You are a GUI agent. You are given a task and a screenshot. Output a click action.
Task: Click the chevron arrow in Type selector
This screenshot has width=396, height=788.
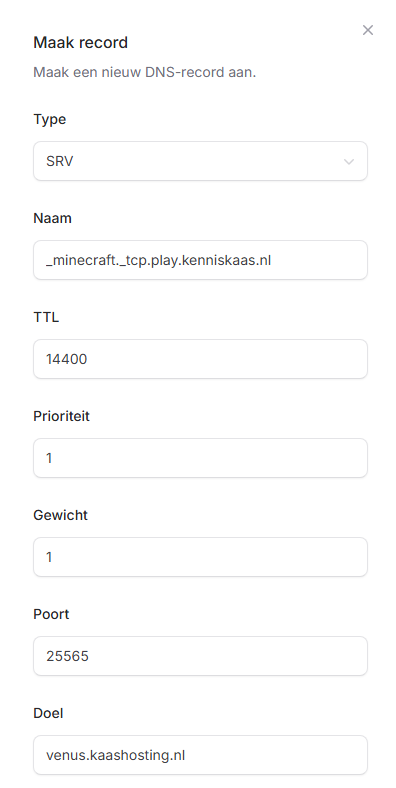coord(349,162)
